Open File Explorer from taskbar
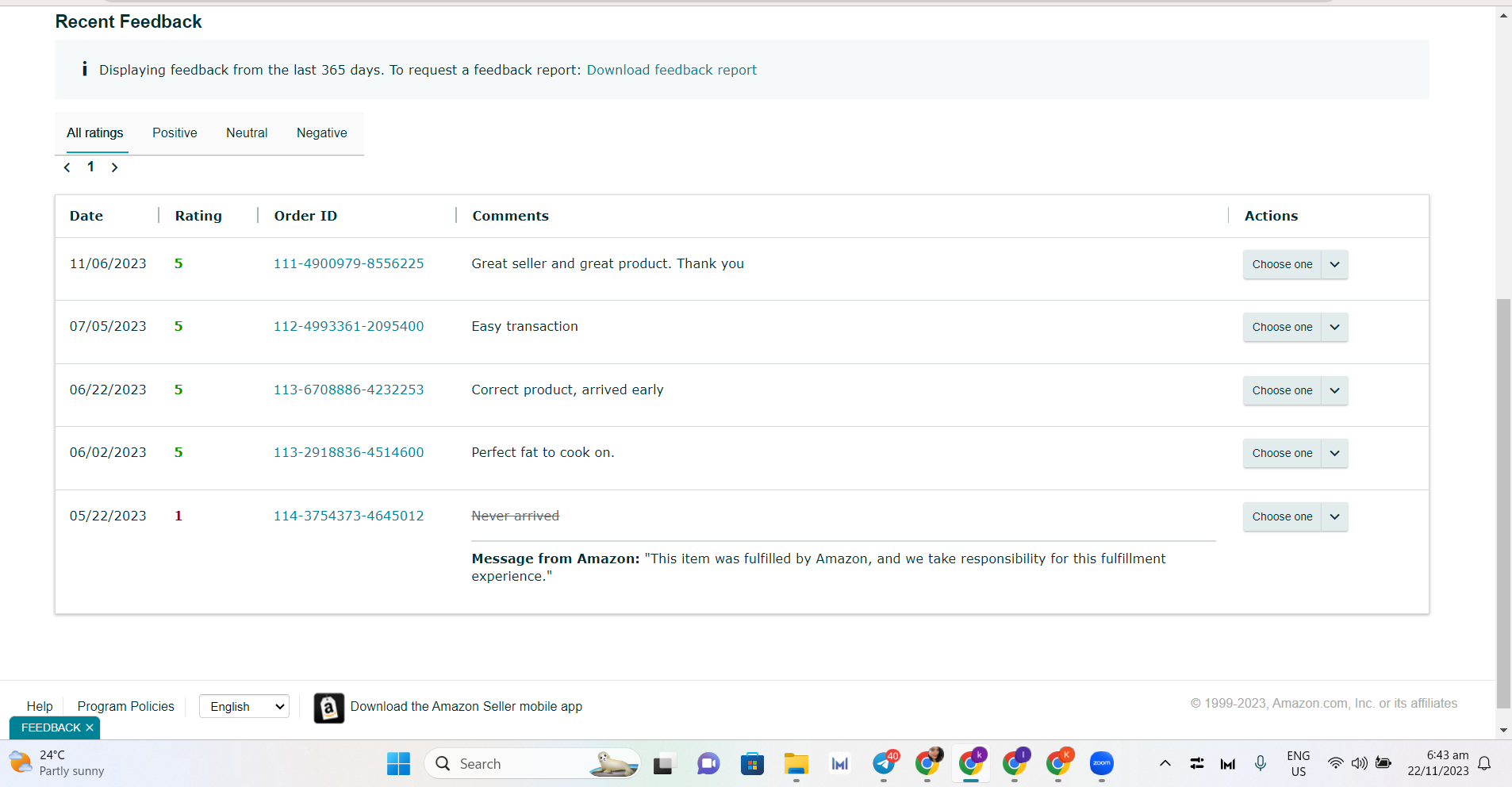This screenshot has width=1512, height=787. click(x=796, y=764)
